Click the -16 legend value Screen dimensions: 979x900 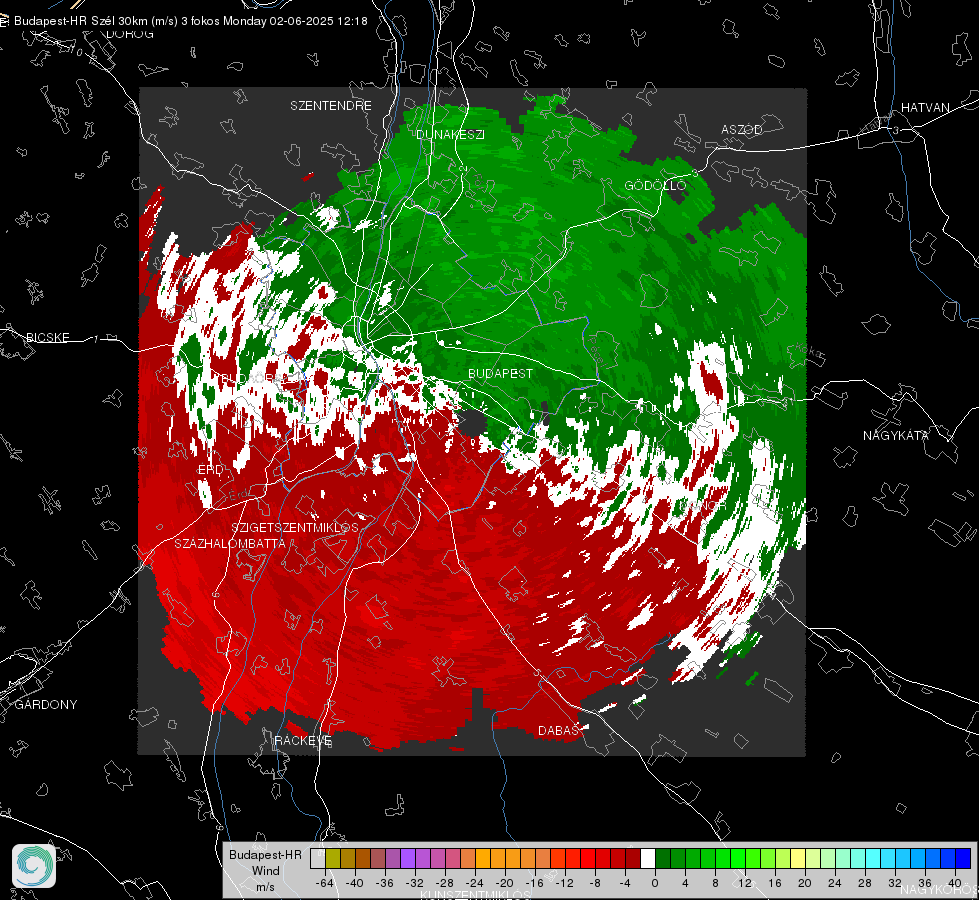(534, 883)
